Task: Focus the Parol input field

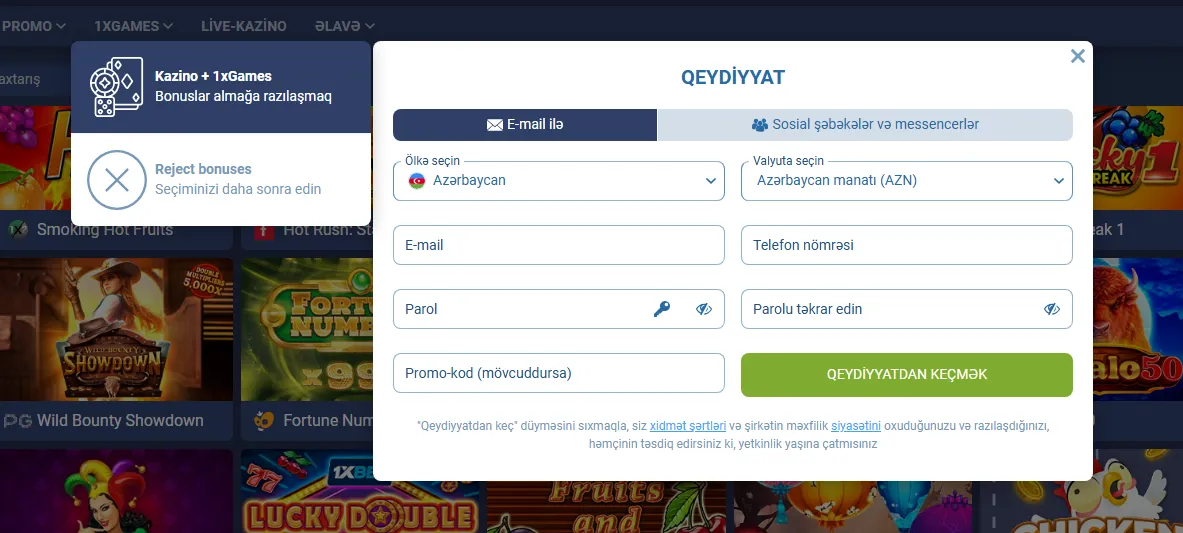Action: point(558,309)
